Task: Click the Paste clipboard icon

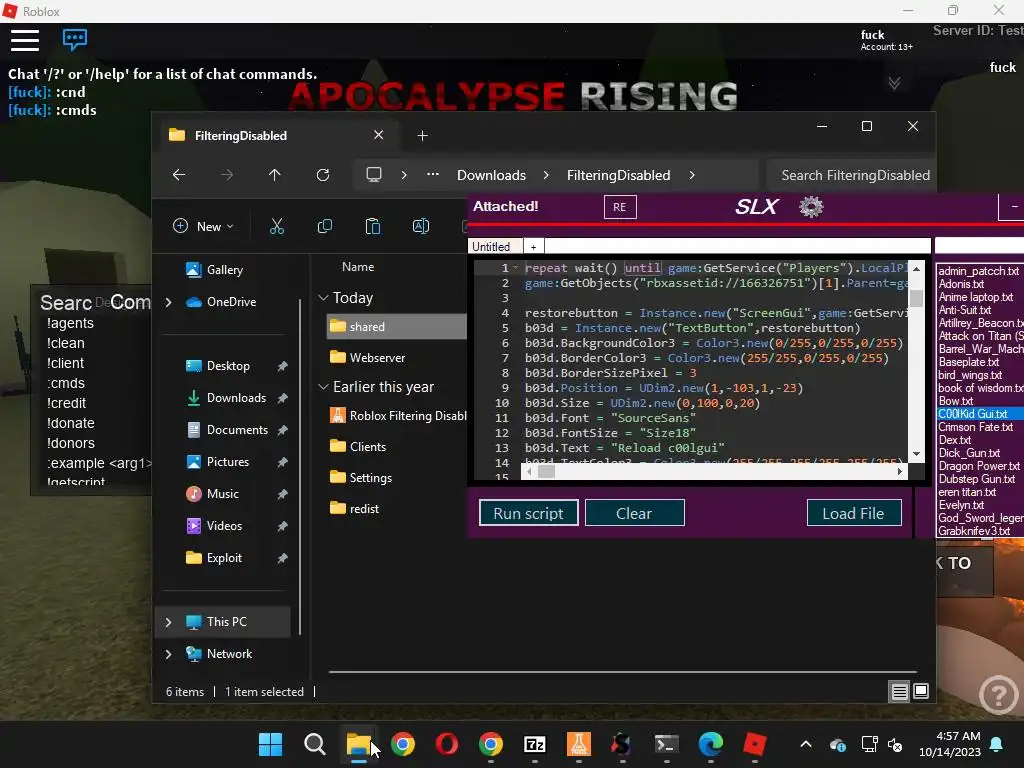Action: coord(372,227)
